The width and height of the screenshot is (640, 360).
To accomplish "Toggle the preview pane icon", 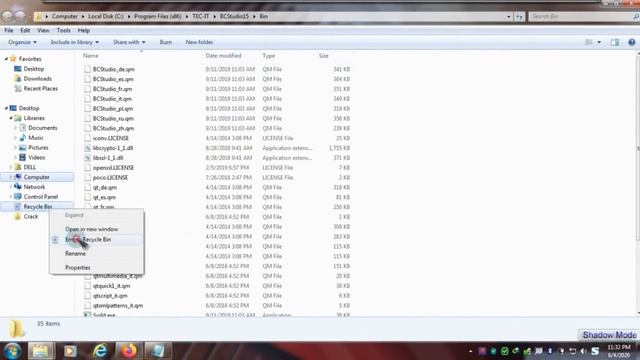I will pos(615,42).
